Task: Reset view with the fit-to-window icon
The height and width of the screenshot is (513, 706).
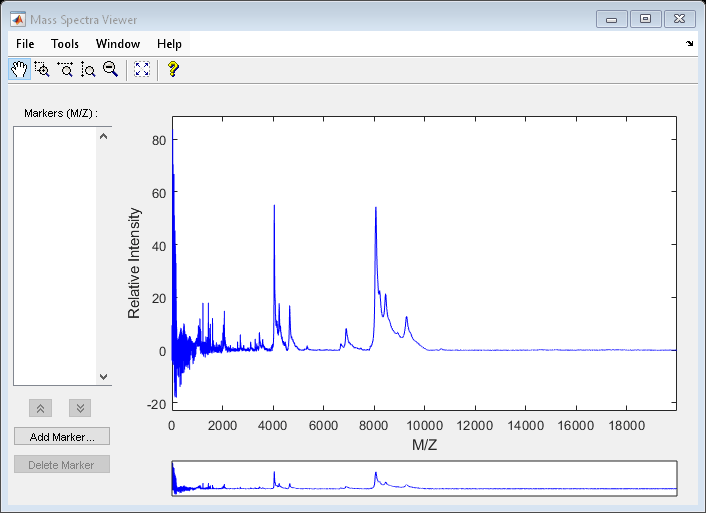Action: pyautogui.click(x=141, y=69)
